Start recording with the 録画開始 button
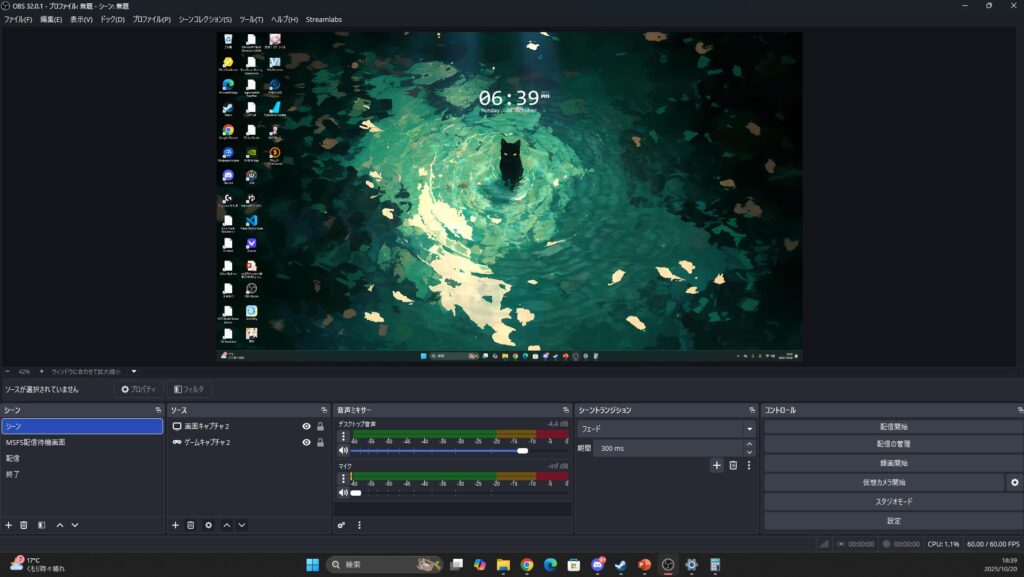 pyautogui.click(x=893, y=464)
